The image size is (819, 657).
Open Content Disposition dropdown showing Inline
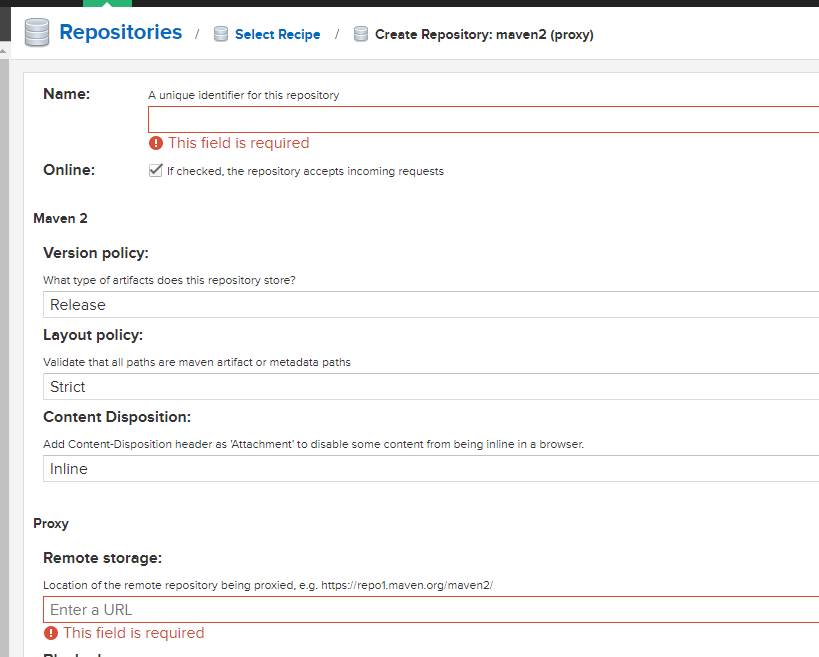click(430, 469)
